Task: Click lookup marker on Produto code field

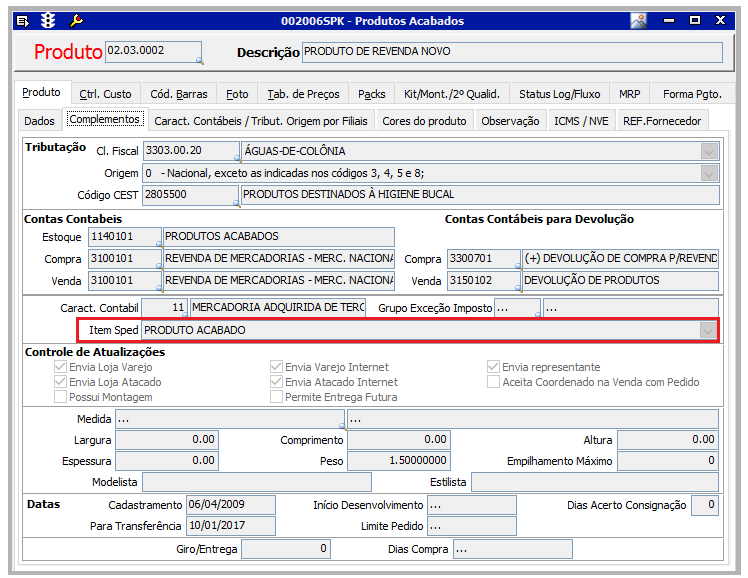Action: click(198, 61)
